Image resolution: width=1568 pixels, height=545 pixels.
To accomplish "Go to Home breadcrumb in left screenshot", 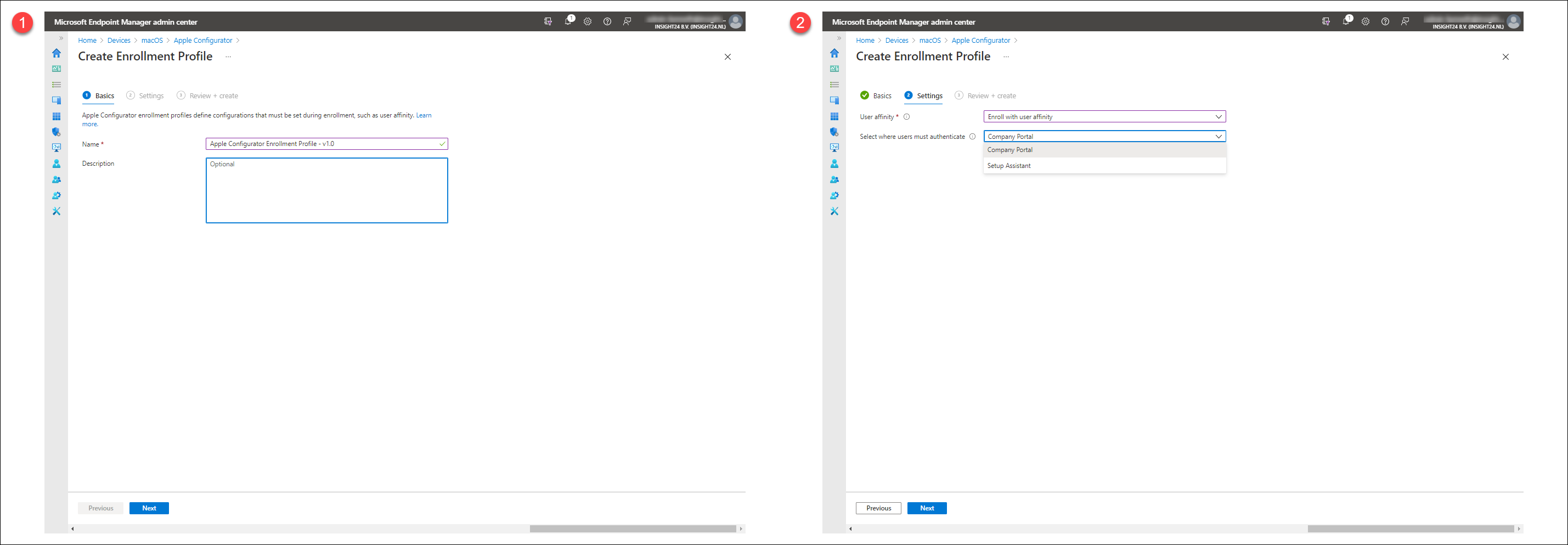I will 87,41.
